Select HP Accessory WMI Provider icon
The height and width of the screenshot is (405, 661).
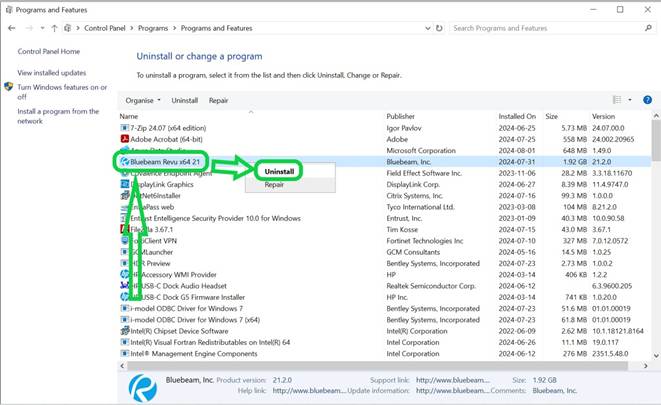coord(124,274)
